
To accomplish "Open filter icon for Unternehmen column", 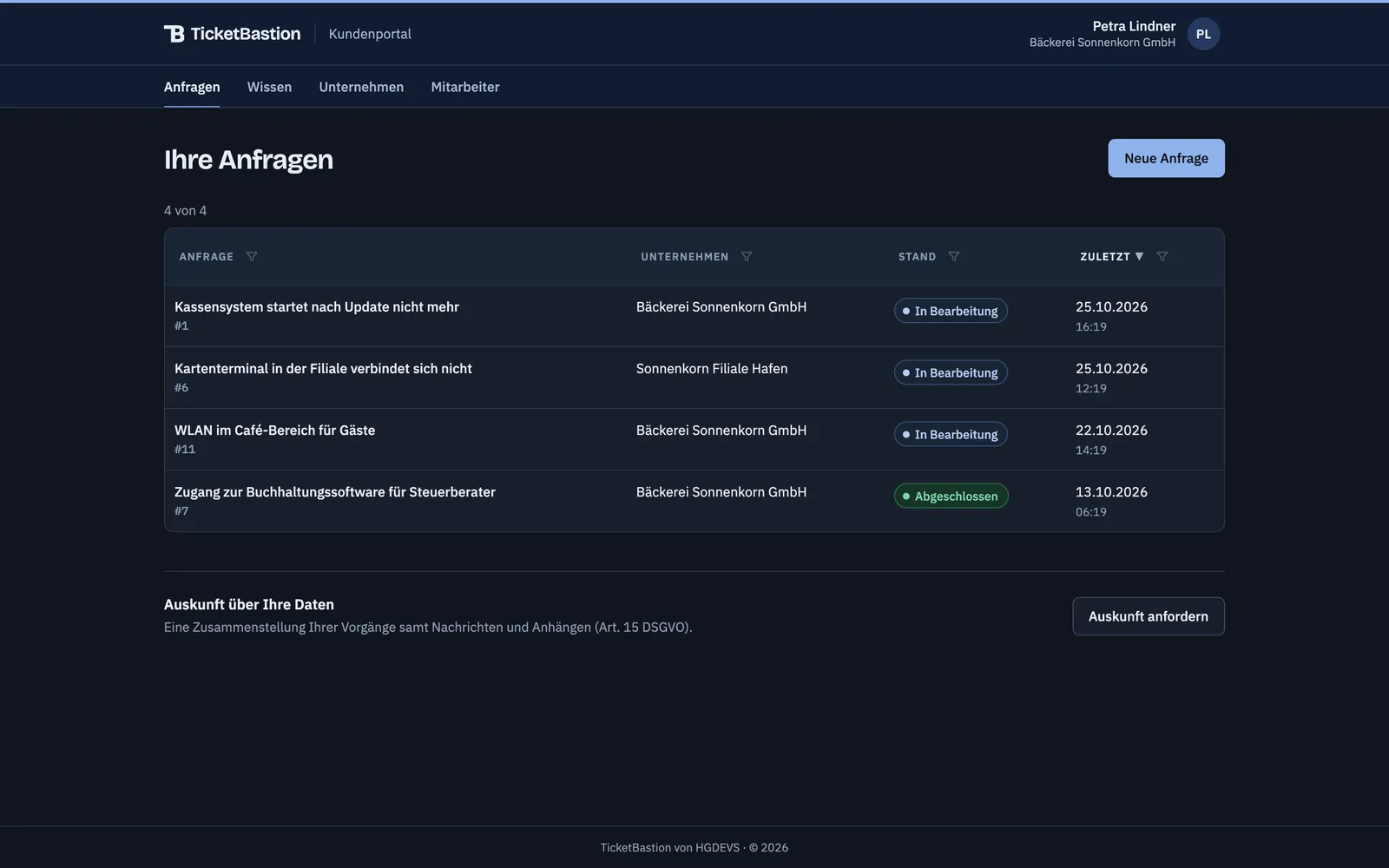I will tap(747, 256).
